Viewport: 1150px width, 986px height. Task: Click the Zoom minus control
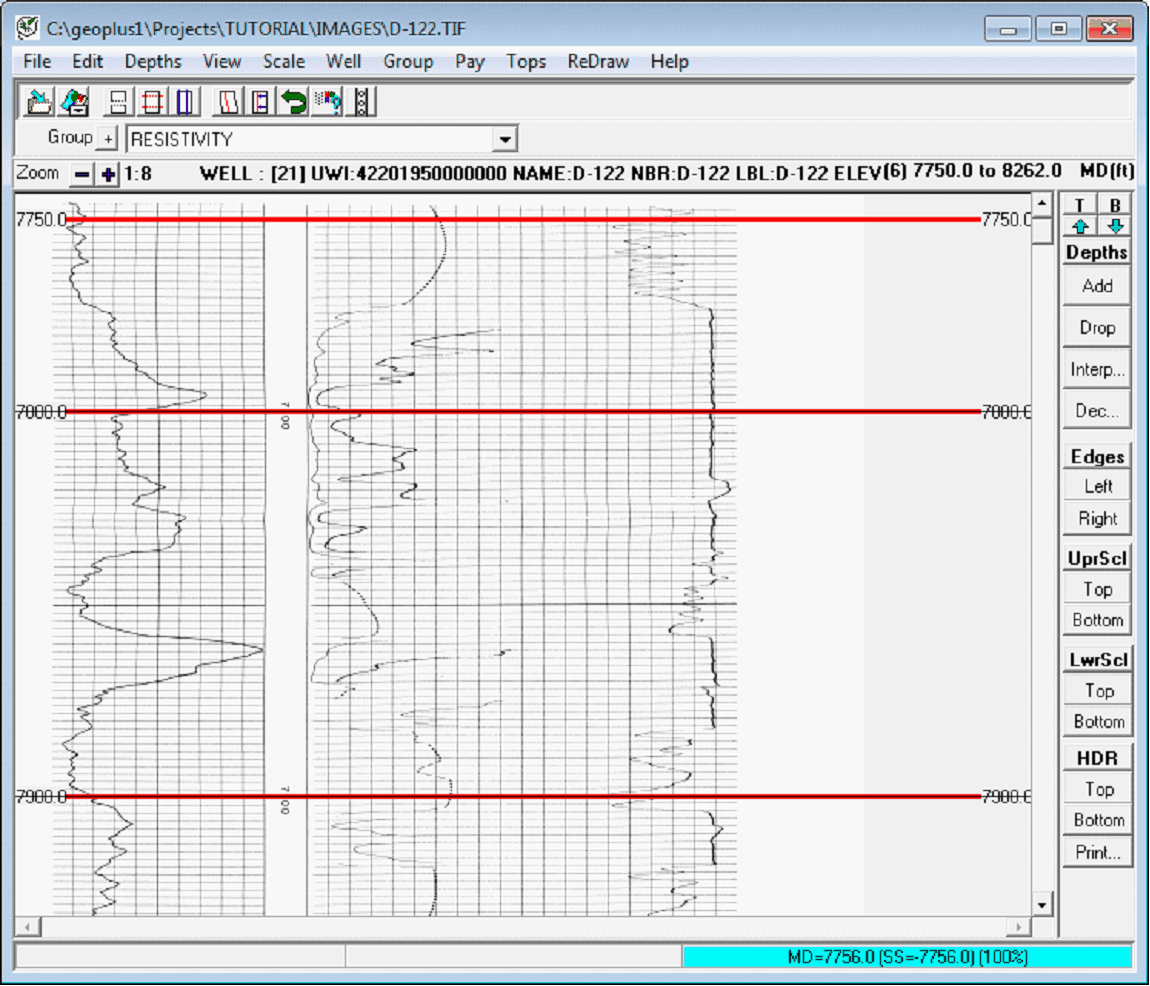coord(81,172)
